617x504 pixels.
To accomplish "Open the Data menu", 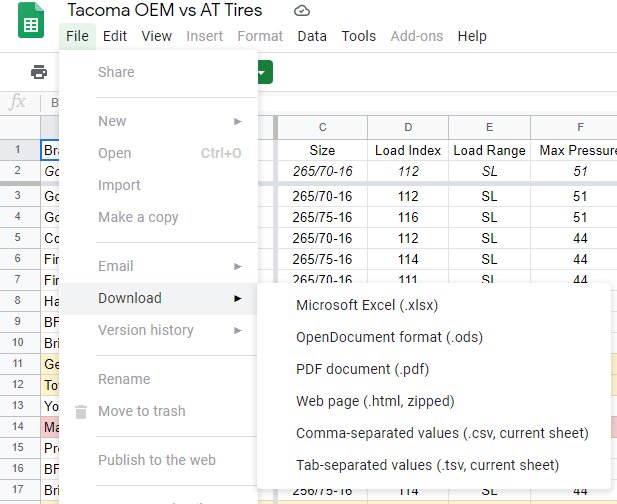I will [312, 36].
